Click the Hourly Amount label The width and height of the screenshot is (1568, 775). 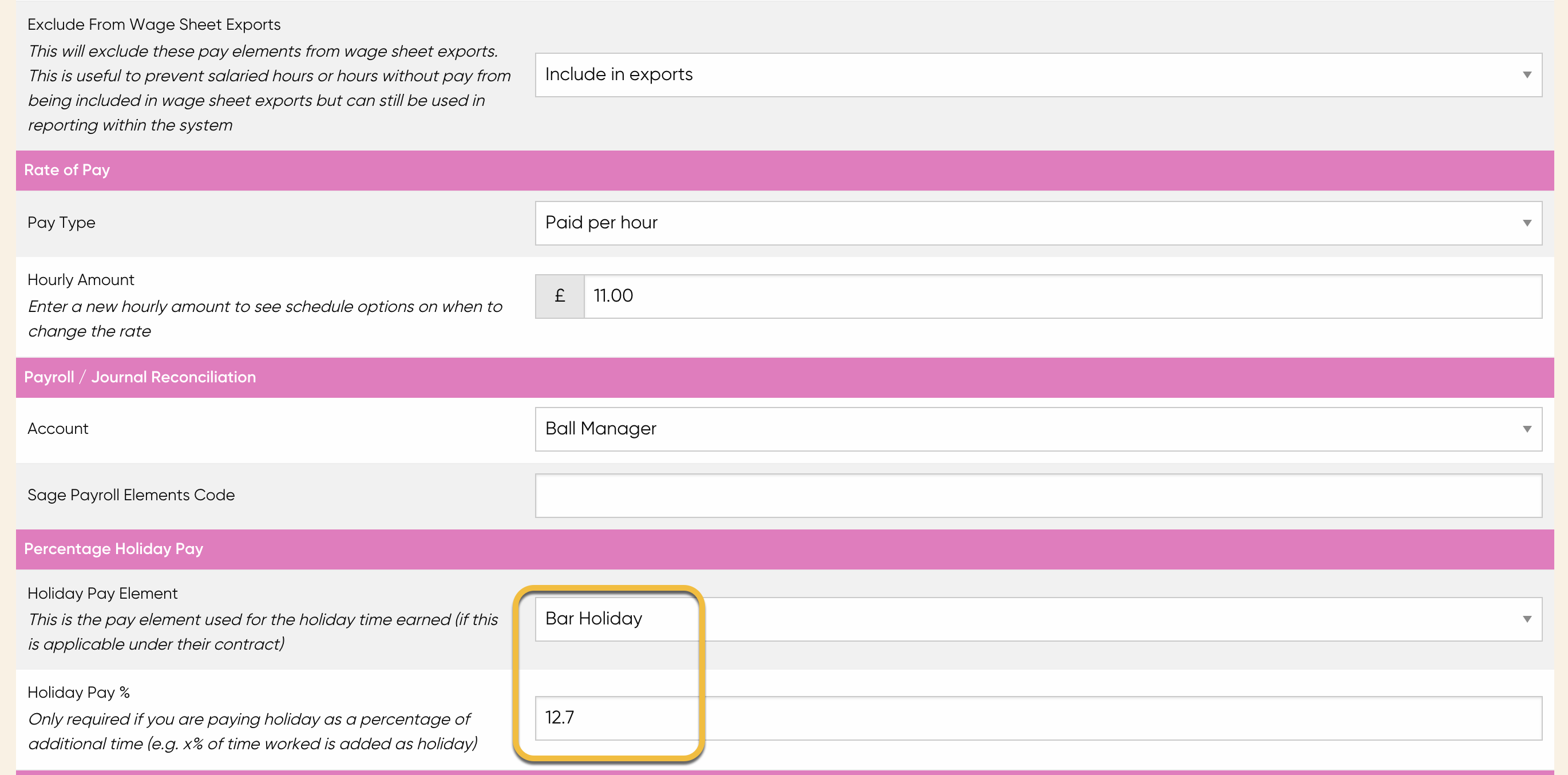pos(81,279)
